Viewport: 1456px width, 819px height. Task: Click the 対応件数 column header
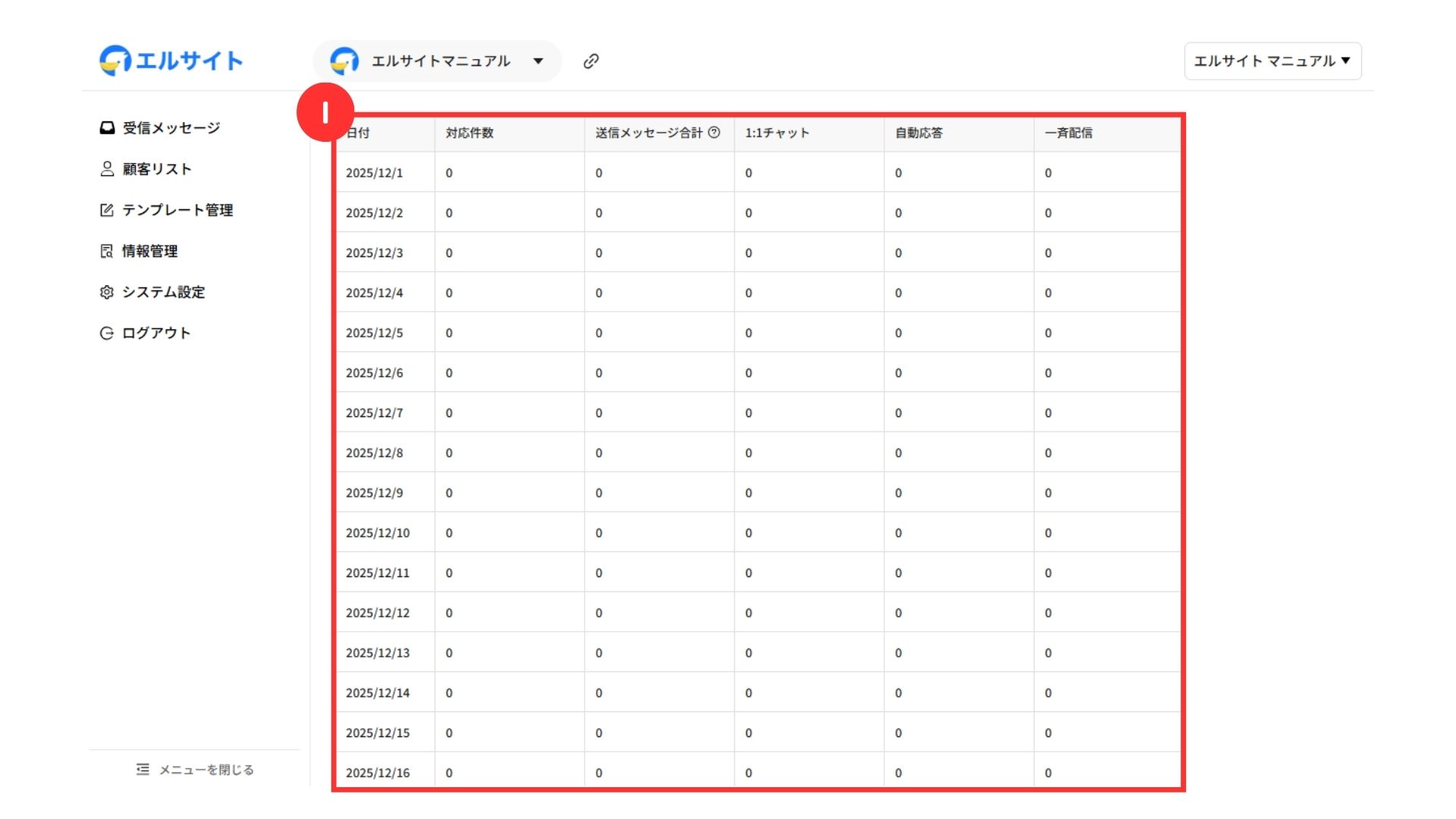point(469,133)
